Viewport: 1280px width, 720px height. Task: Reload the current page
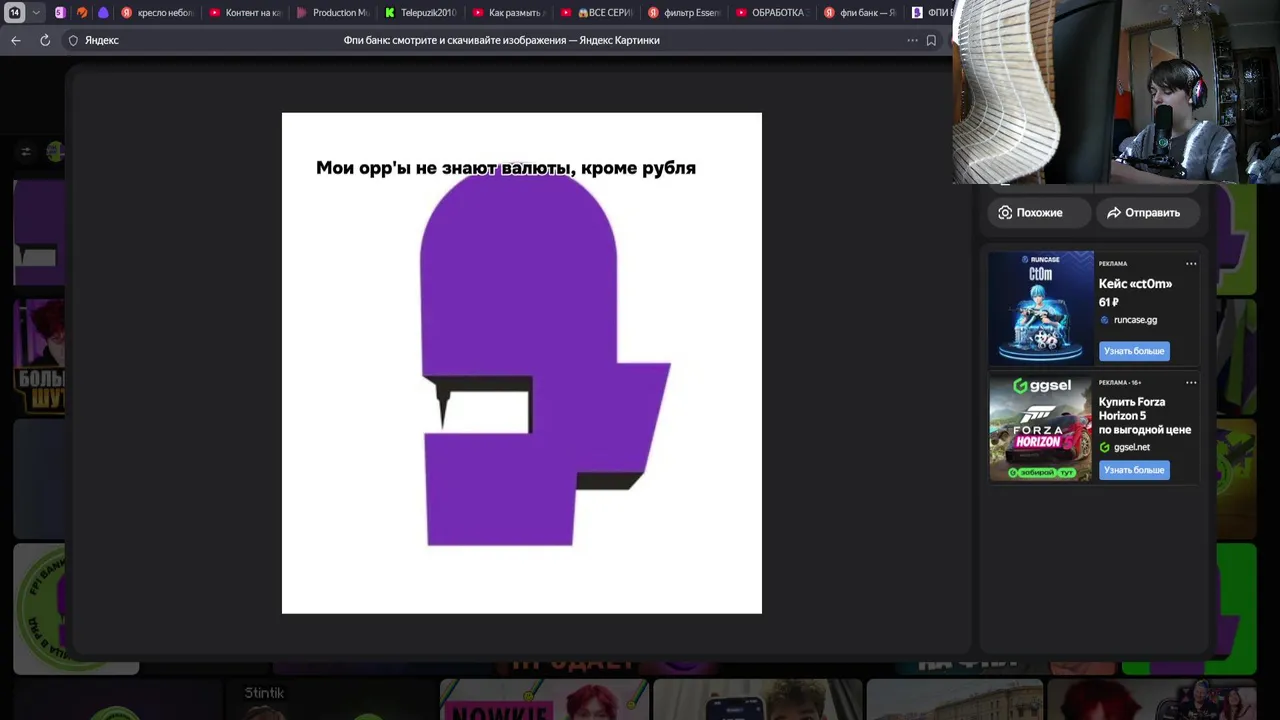(x=45, y=40)
